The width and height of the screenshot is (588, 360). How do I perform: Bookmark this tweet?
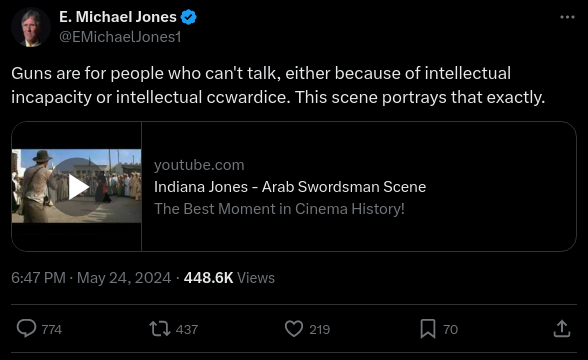tap(428, 329)
